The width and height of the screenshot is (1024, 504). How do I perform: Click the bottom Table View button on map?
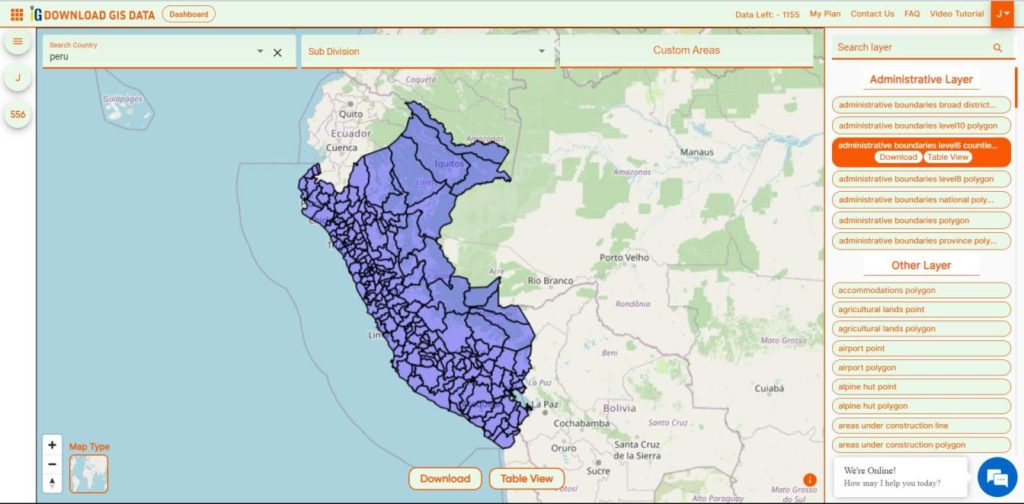click(x=526, y=479)
